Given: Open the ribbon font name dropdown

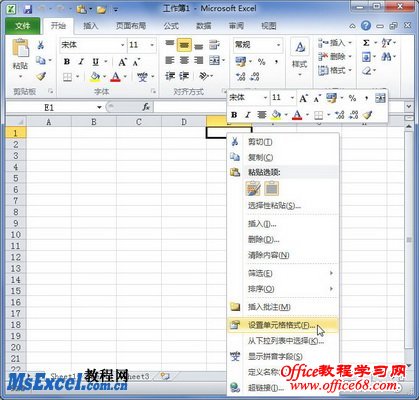Looking at the screenshot, I should (122, 45).
